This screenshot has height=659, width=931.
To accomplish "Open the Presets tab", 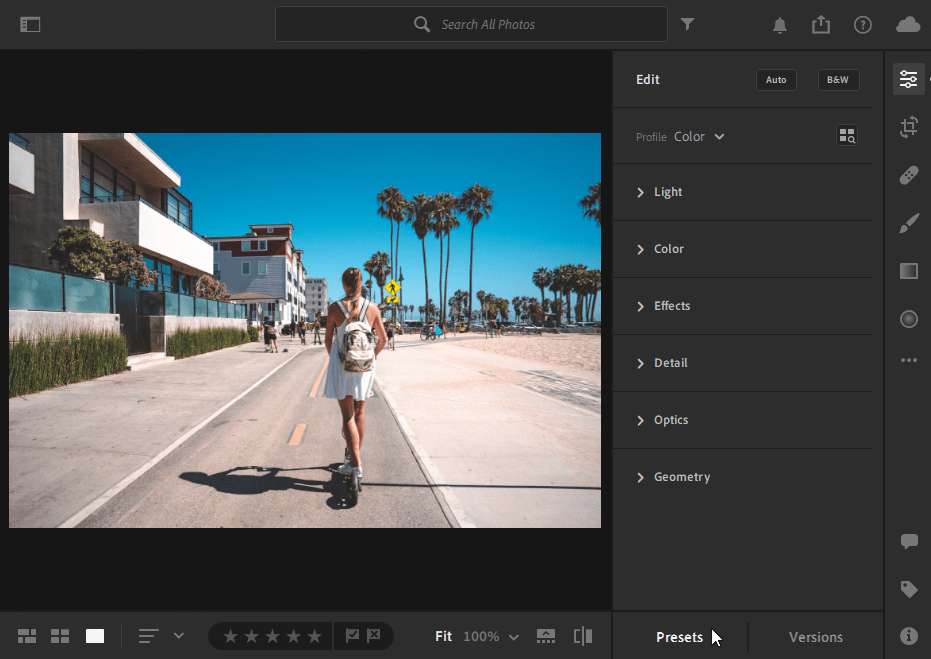I will point(679,637).
